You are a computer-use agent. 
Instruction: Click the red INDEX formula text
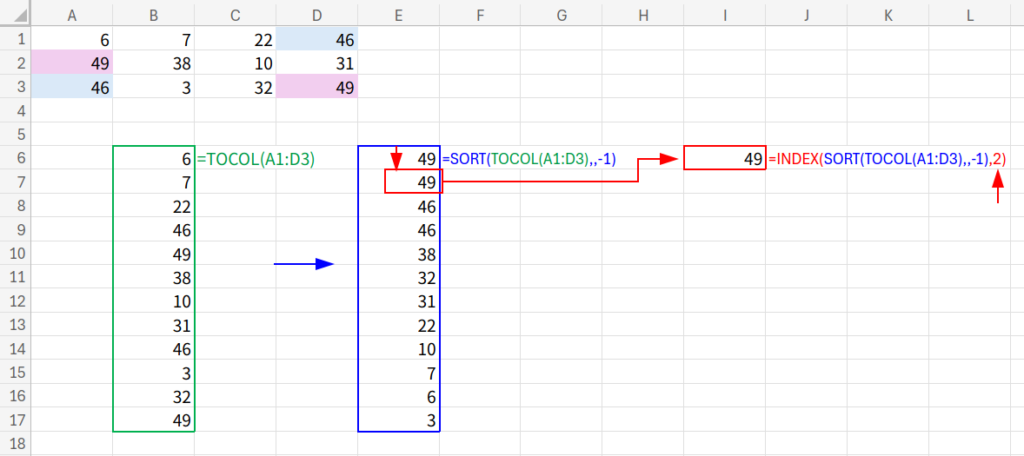click(x=887, y=159)
